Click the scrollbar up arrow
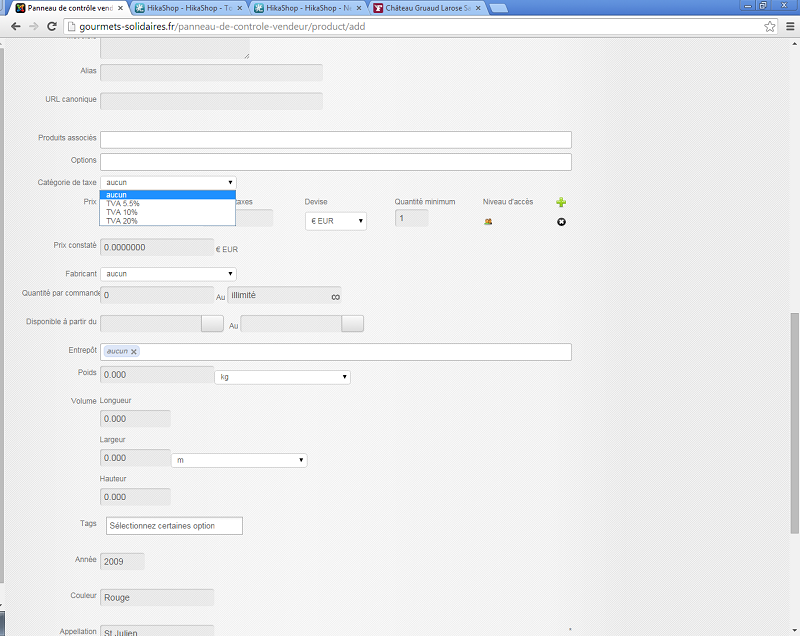 795,44
